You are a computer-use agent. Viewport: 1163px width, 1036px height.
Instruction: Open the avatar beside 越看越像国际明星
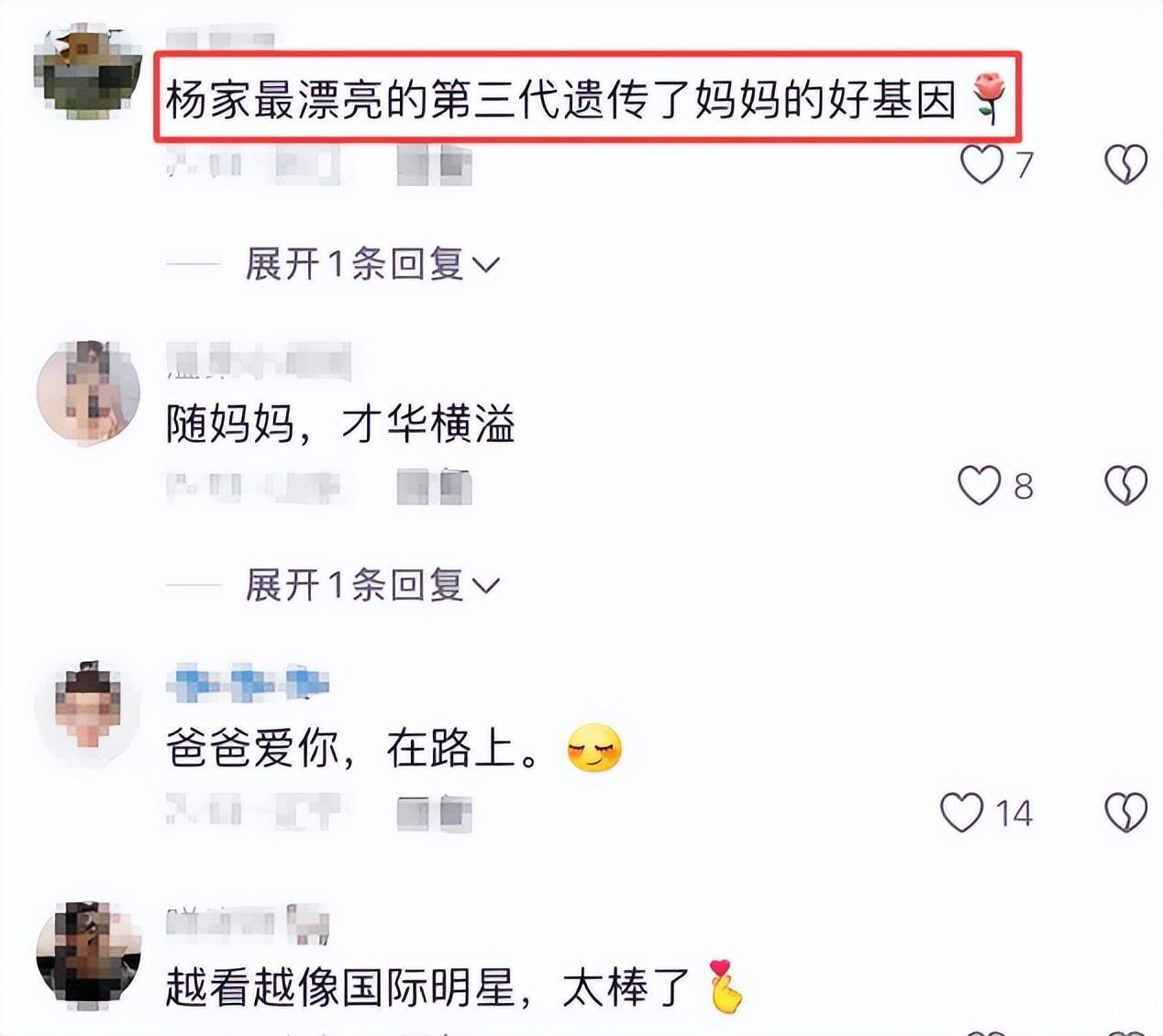coord(87,955)
